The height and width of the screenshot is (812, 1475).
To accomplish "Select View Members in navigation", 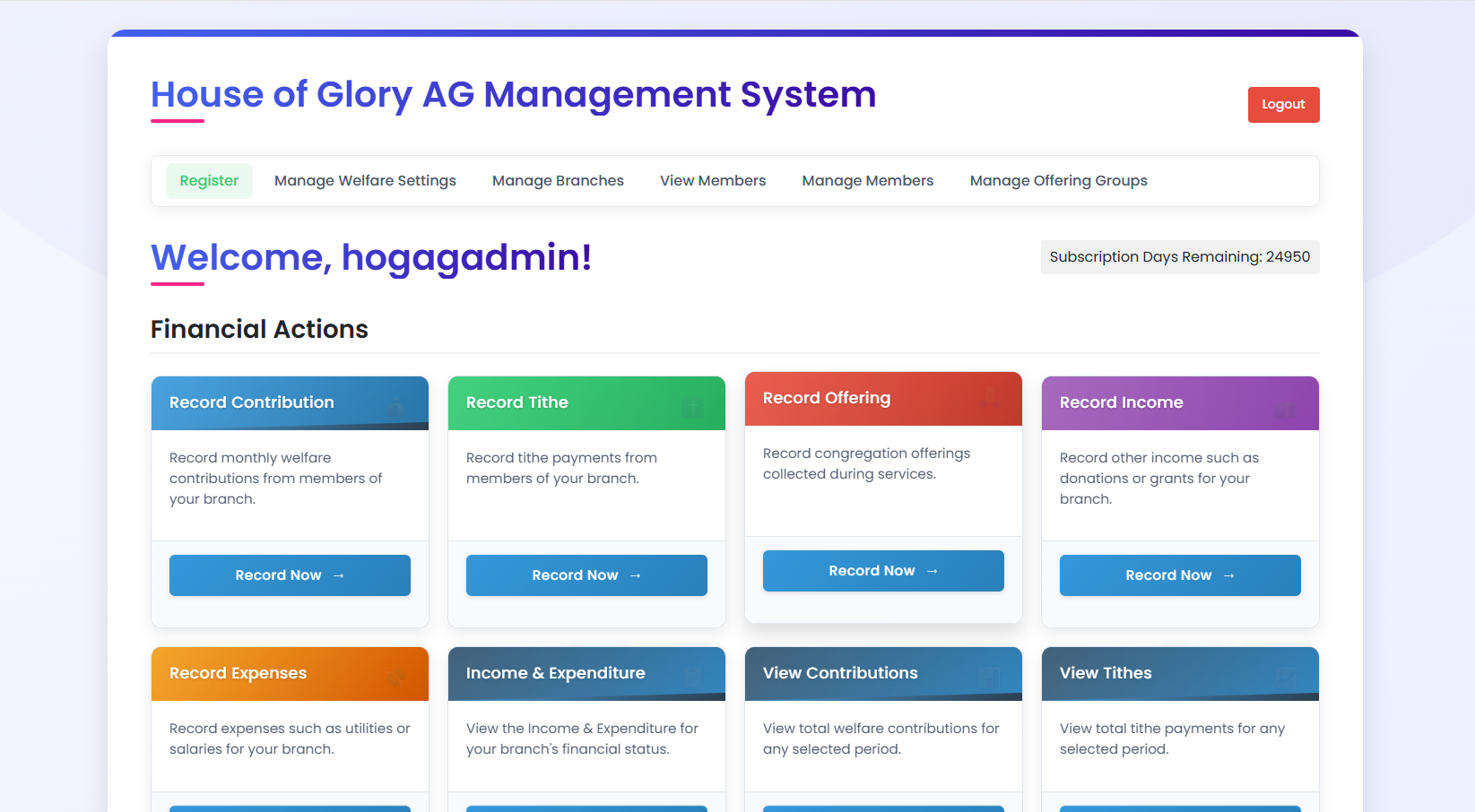I will (x=713, y=181).
